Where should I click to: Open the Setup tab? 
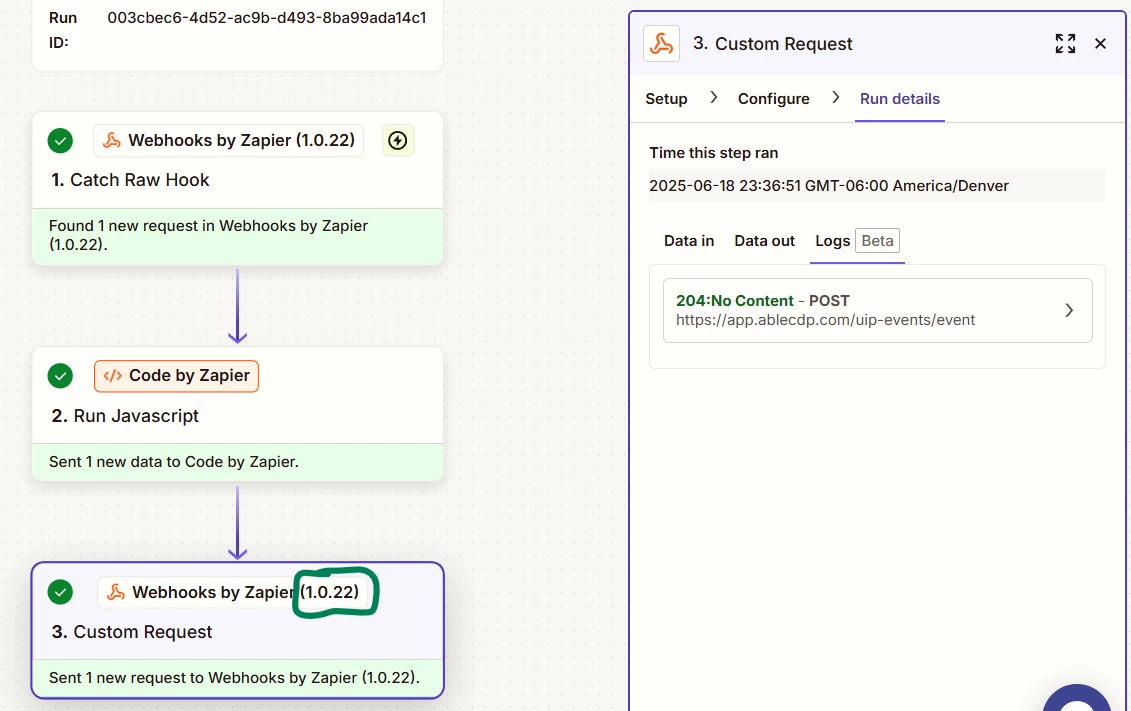[x=666, y=99]
